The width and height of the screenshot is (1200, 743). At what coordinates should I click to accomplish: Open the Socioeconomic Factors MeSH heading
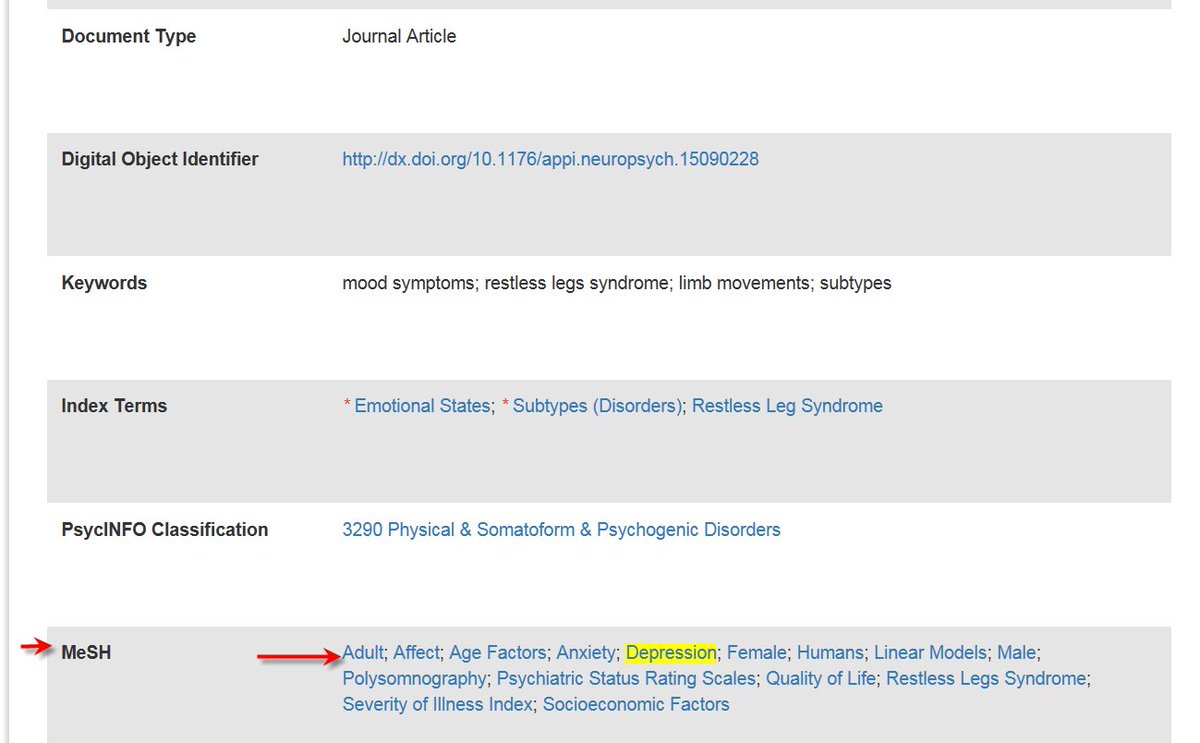[x=635, y=704]
